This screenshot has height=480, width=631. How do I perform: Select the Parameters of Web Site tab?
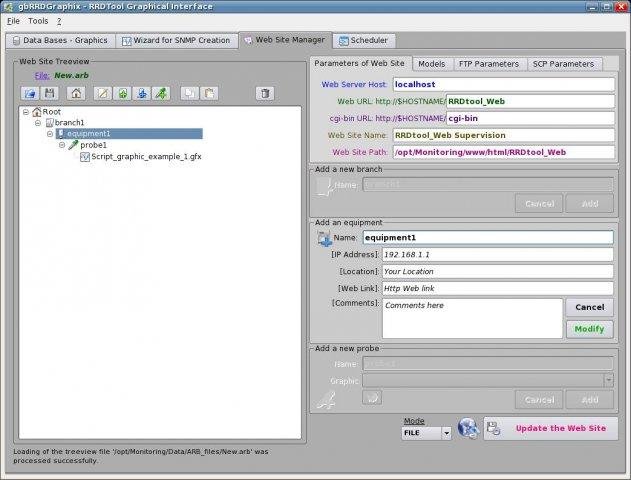(360, 64)
